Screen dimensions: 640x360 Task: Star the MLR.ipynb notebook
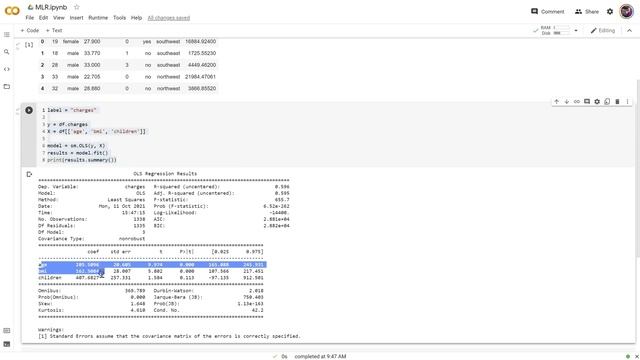point(77,7)
